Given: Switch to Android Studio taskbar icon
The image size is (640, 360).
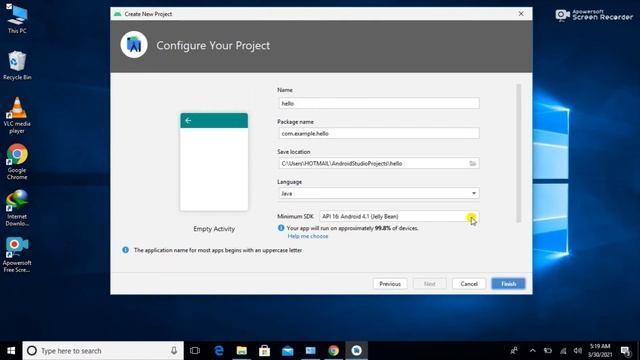Looking at the screenshot, I should [x=356, y=351].
